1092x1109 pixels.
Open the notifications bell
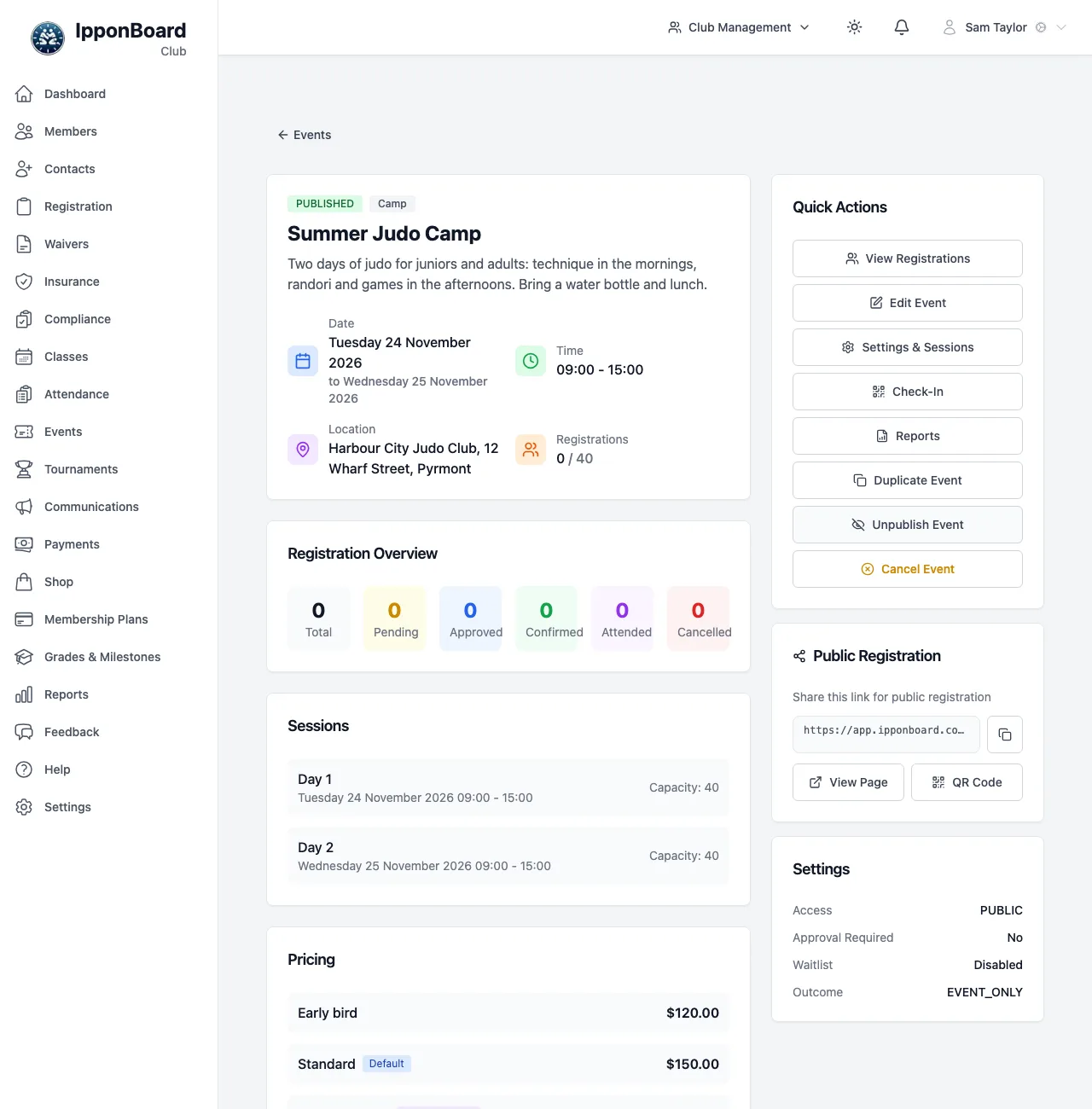902,27
